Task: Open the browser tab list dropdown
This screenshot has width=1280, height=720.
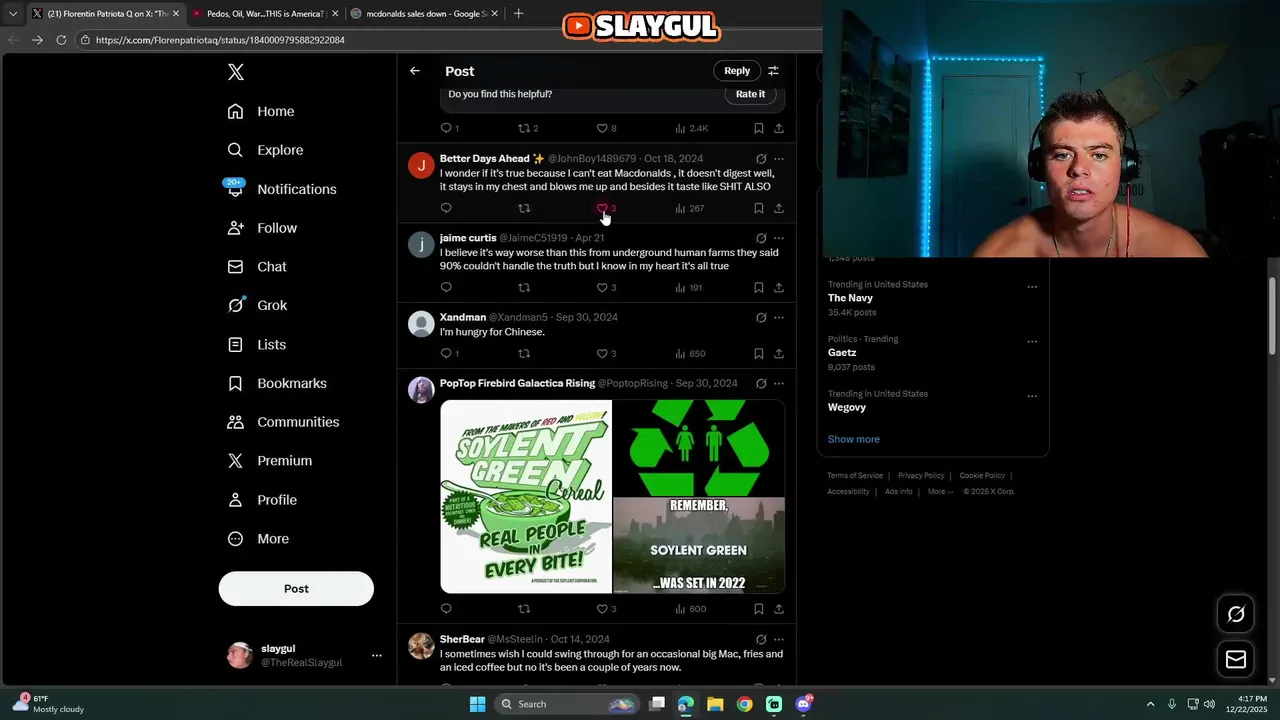Action: (13, 14)
